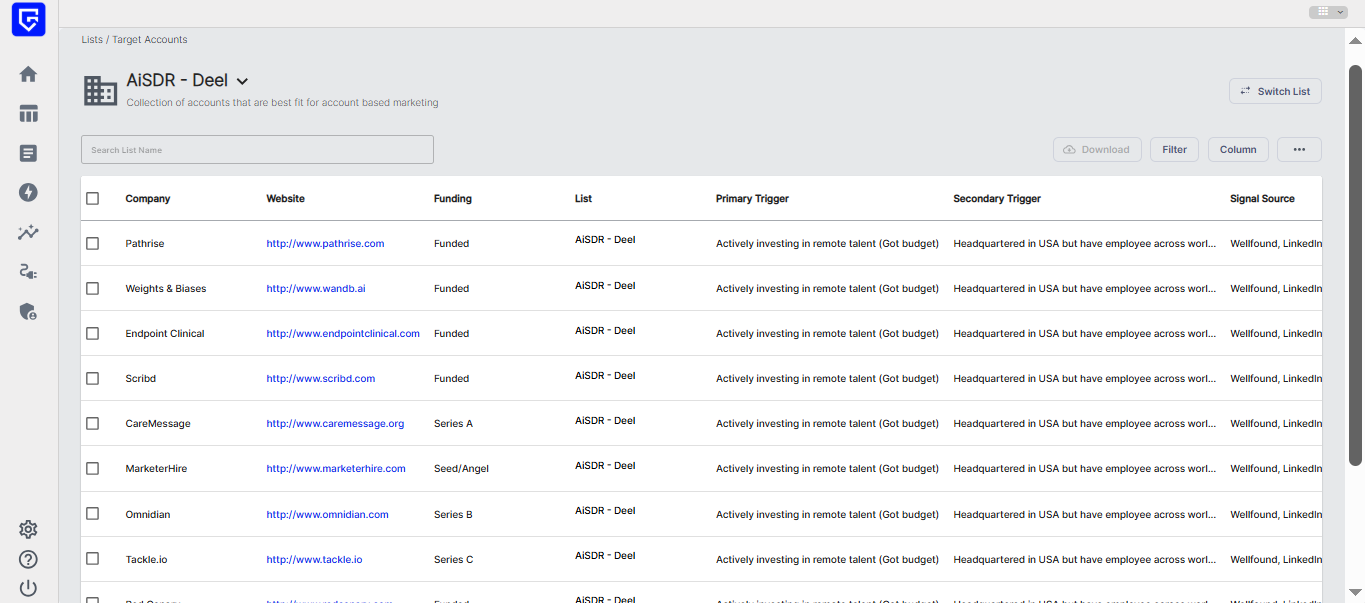
Task: Open the caremessage.org website link
Action: click(335, 424)
